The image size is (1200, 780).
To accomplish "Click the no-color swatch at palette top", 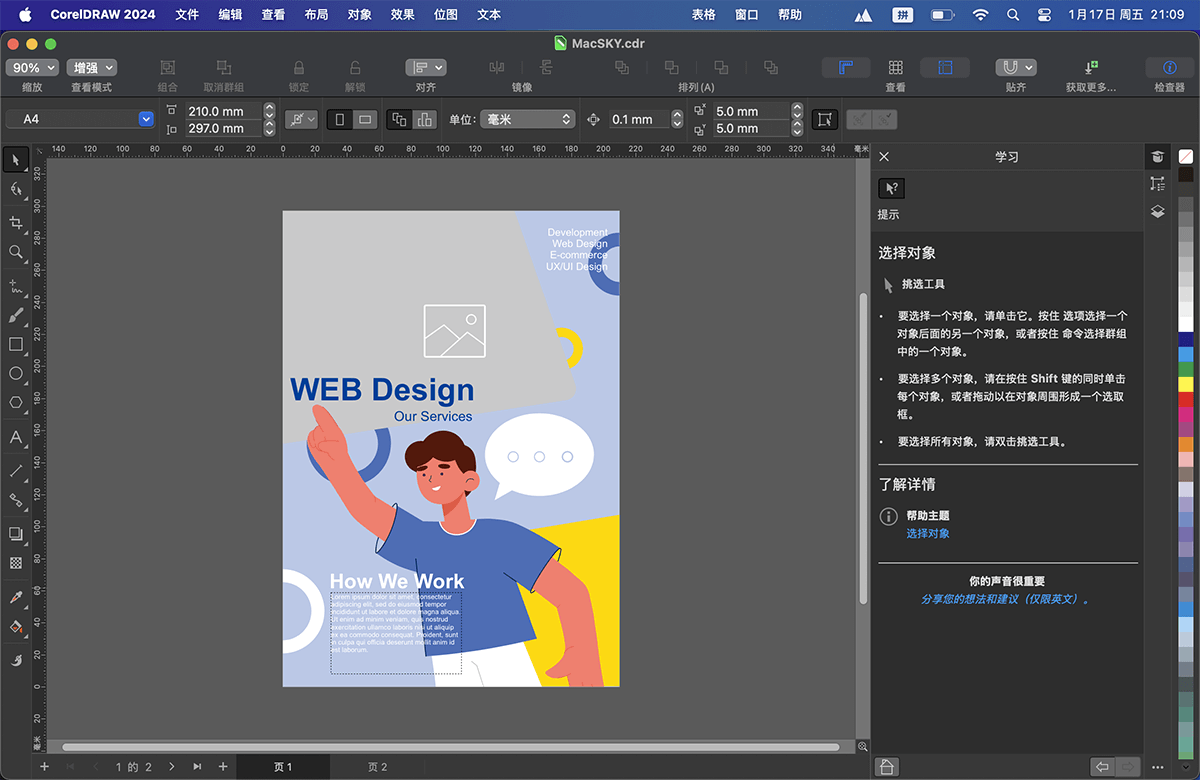I will coord(1186,157).
